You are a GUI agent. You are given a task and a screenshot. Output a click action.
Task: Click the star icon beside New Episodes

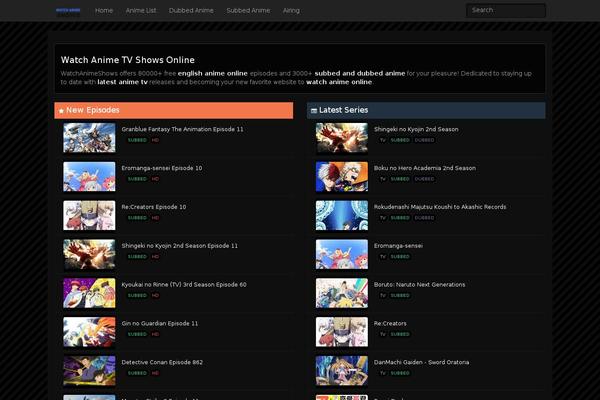coord(61,111)
